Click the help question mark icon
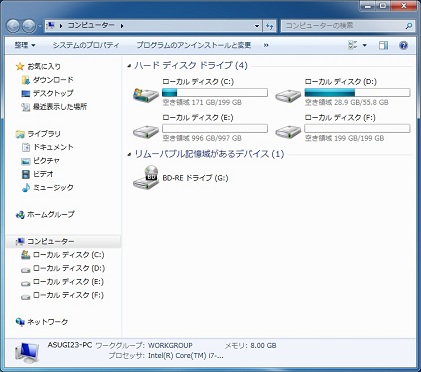 pyautogui.click(x=403, y=45)
